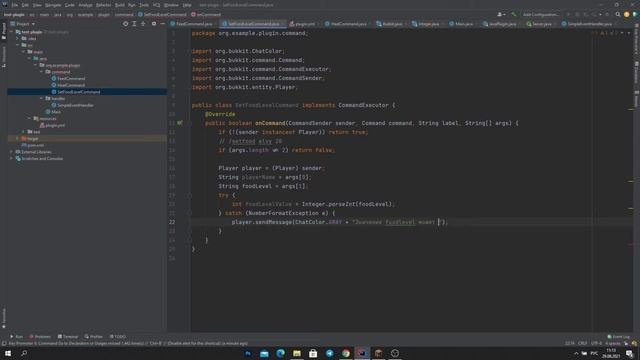Switch to the SimpleEventHandler.java tab

coord(589,24)
